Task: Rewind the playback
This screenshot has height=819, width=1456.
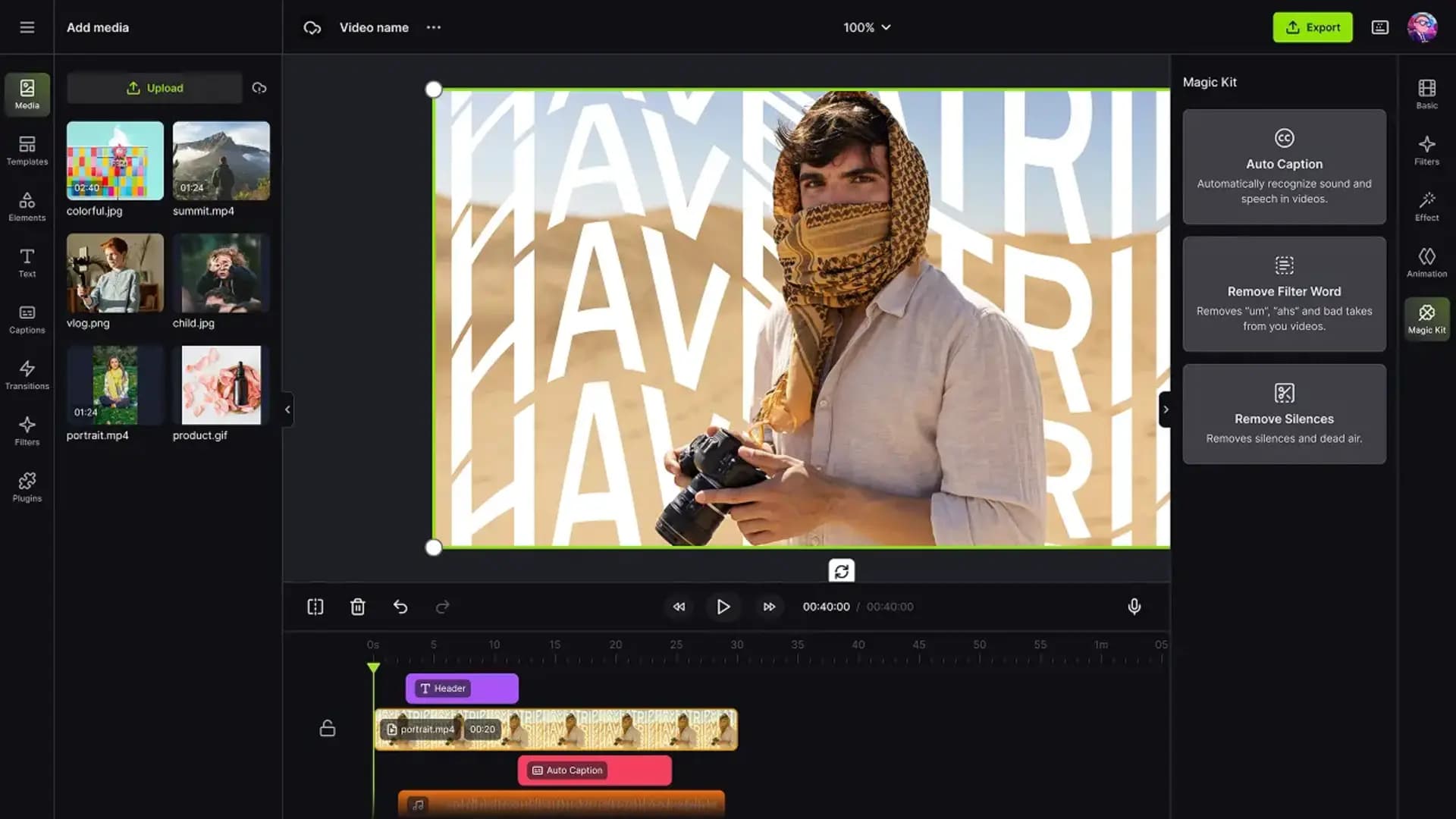Action: [x=679, y=607]
